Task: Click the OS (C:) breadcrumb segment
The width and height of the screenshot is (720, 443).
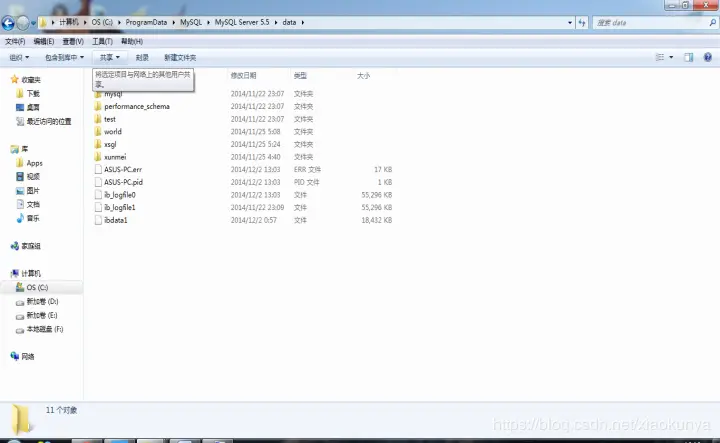Action: pos(102,22)
